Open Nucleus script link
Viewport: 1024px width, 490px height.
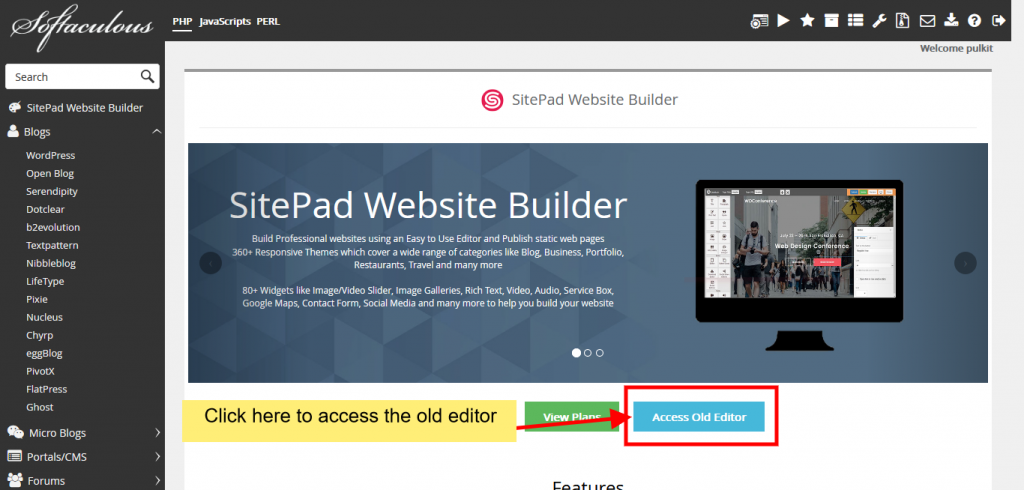pyautogui.click(x=44, y=317)
